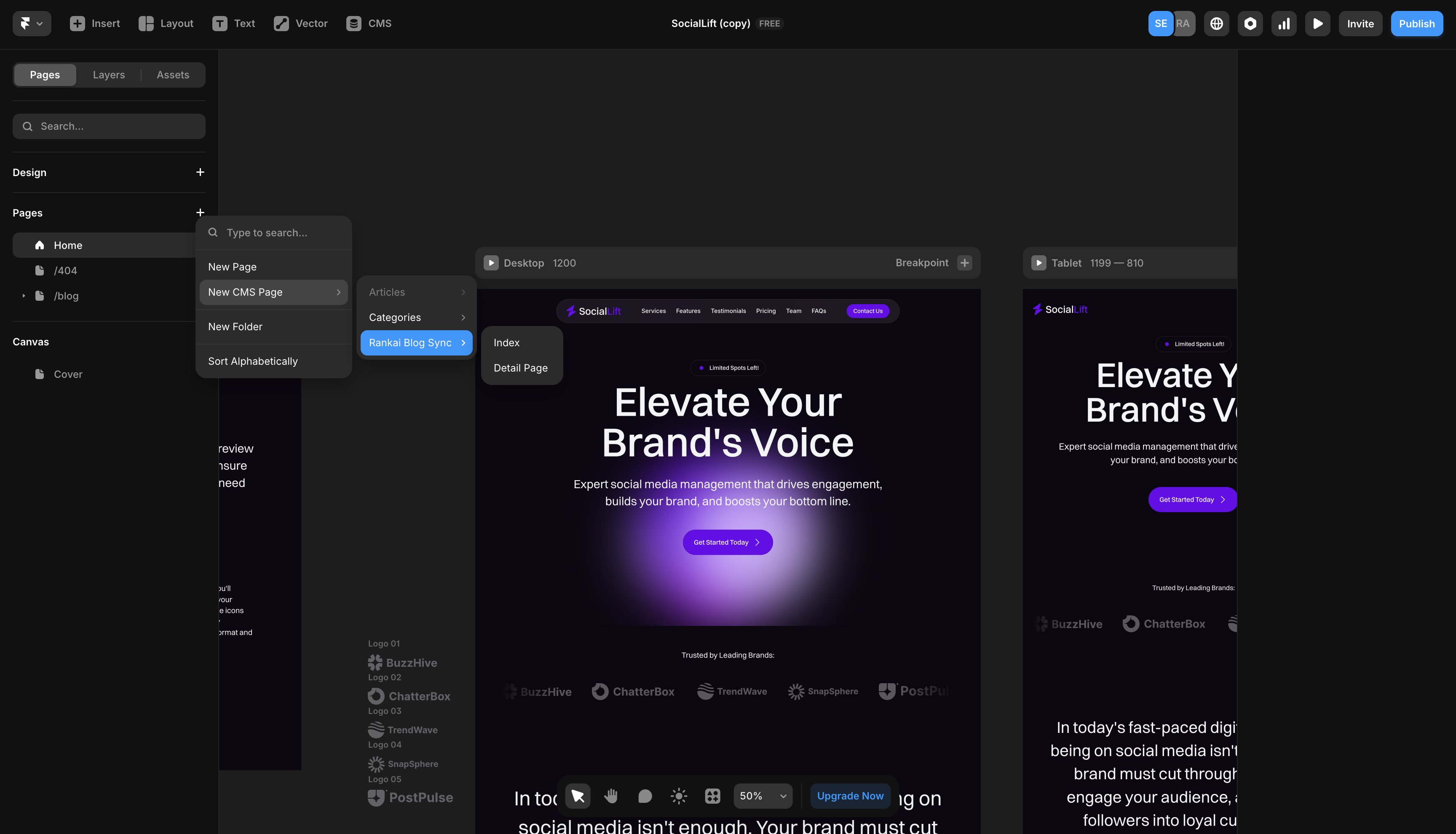The height and width of the screenshot is (834, 1456).
Task: Click the pages Search field
Action: (x=109, y=126)
